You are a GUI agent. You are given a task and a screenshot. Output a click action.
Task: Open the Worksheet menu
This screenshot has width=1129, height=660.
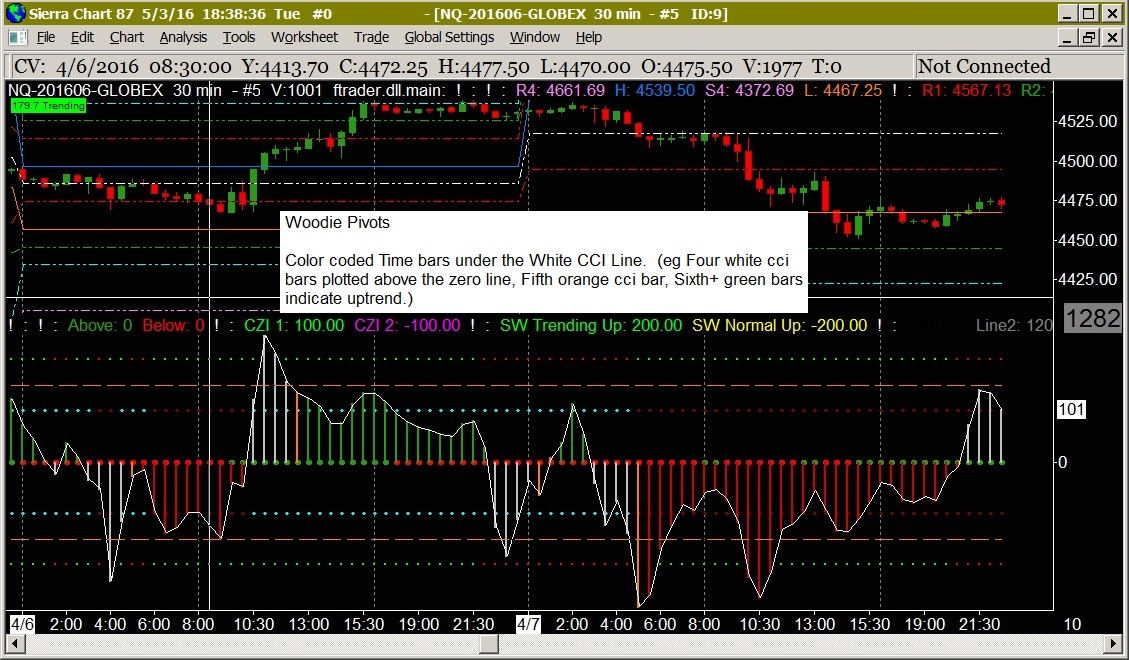(304, 37)
